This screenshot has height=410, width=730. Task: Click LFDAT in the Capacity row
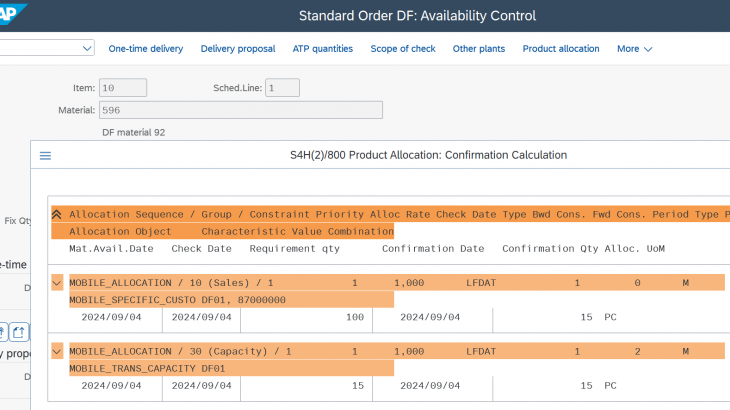click(x=481, y=351)
